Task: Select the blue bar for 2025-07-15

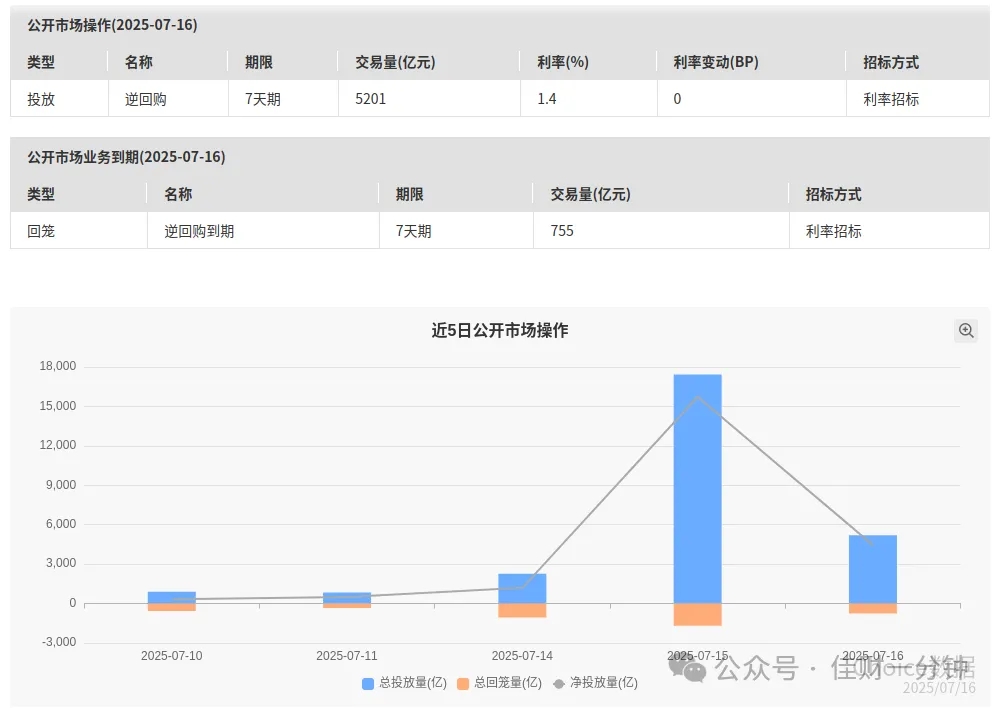Action: pos(698,489)
